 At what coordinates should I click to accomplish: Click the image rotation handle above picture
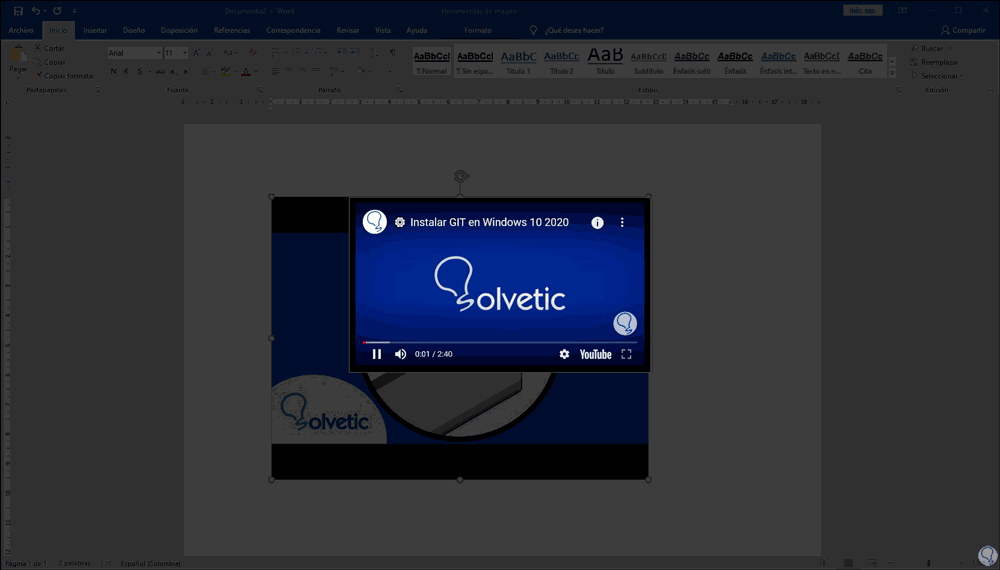(461, 176)
